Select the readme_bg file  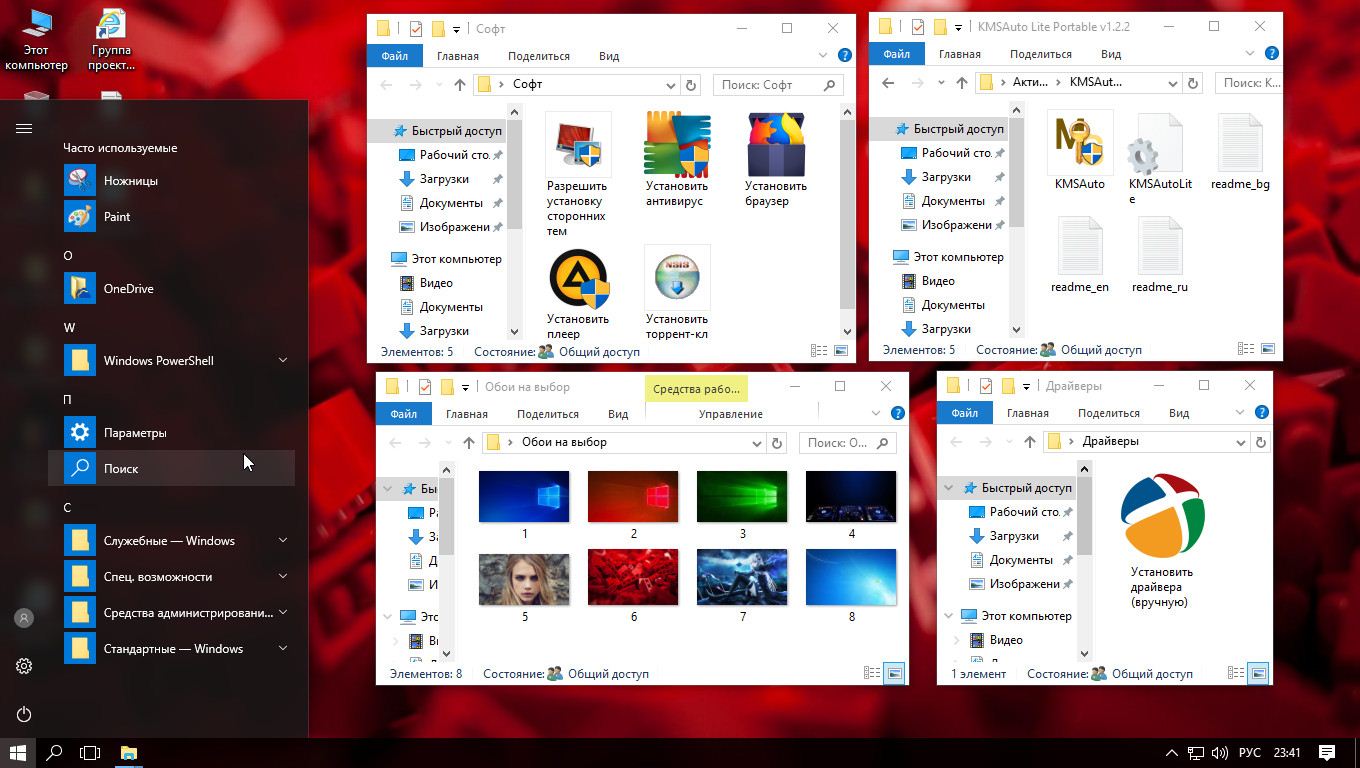[x=1240, y=151]
